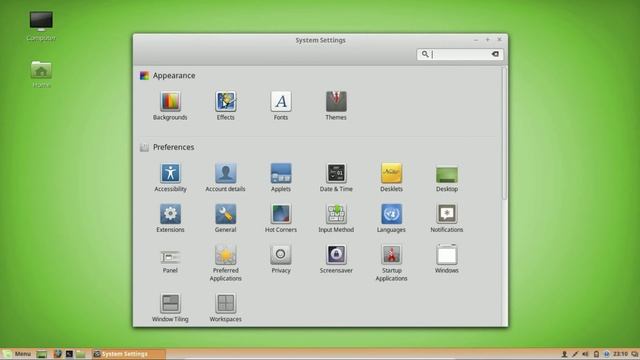
Task: Open the Fonts settings
Action: click(x=281, y=106)
